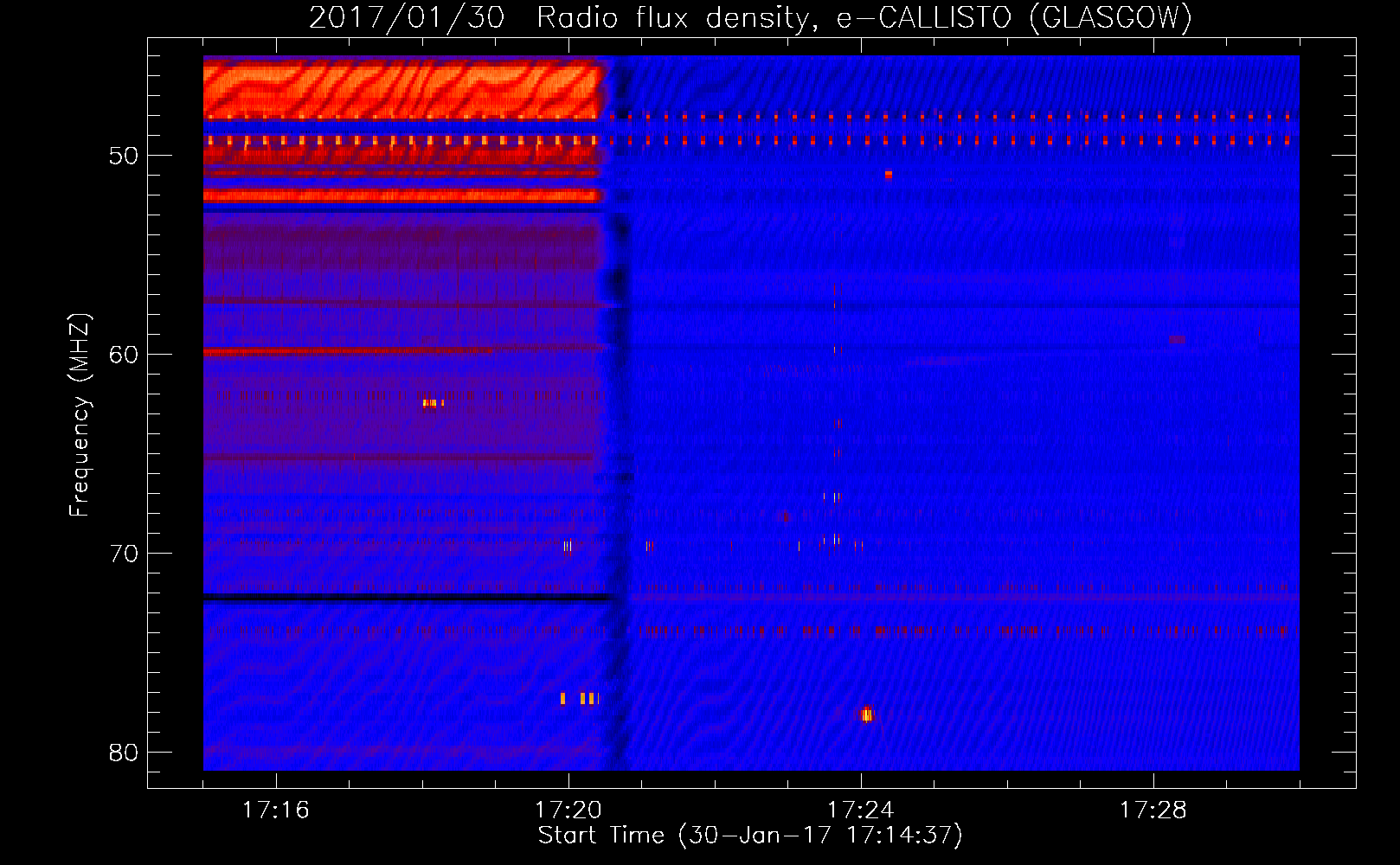This screenshot has height=865, width=1400.
Task: Click the 70 frequency tick label
Action: coord(124,554)
